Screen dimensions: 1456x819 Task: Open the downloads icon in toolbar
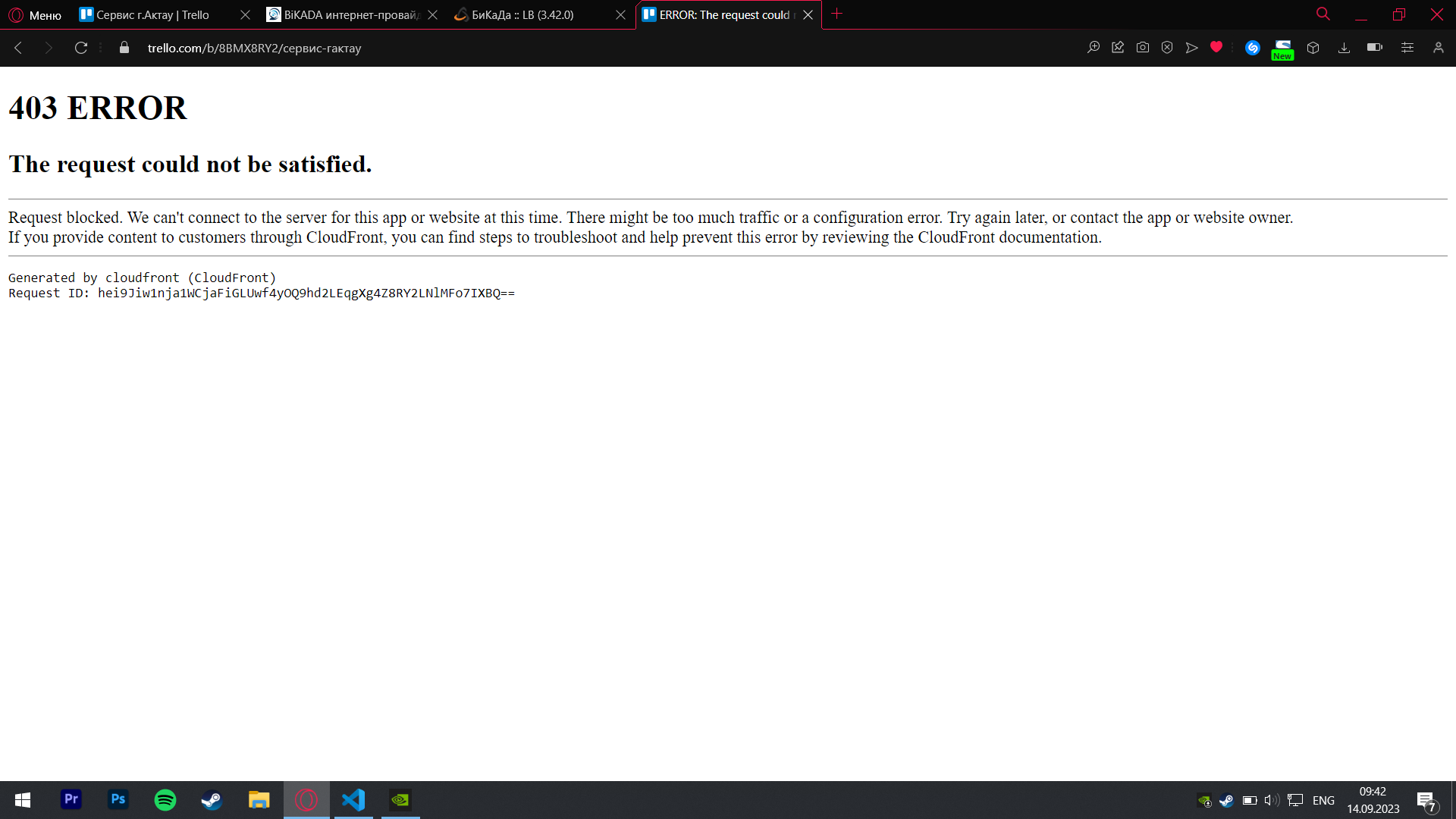[x=1344, y=48]
